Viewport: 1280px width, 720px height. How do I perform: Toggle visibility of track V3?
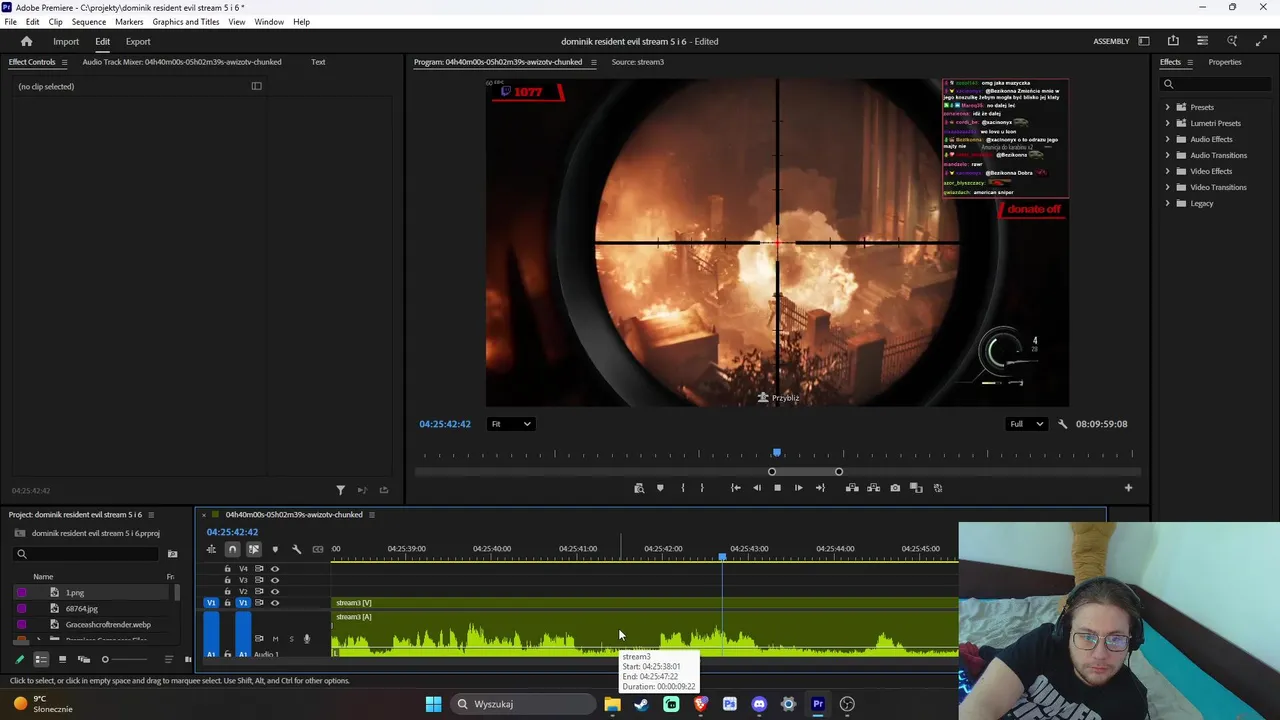[x=275, y=580]
